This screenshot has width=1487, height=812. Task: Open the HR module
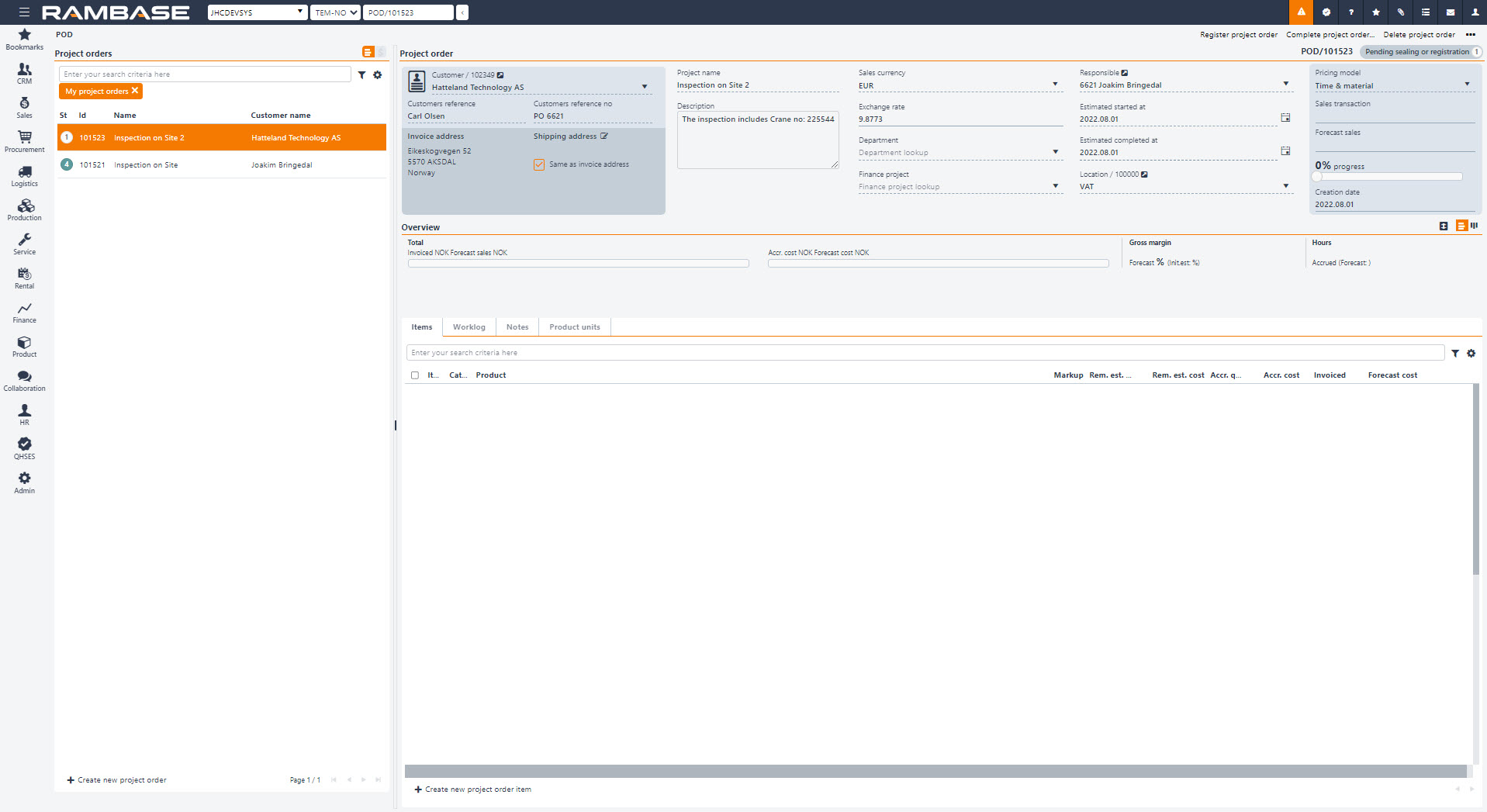point(25,415)
